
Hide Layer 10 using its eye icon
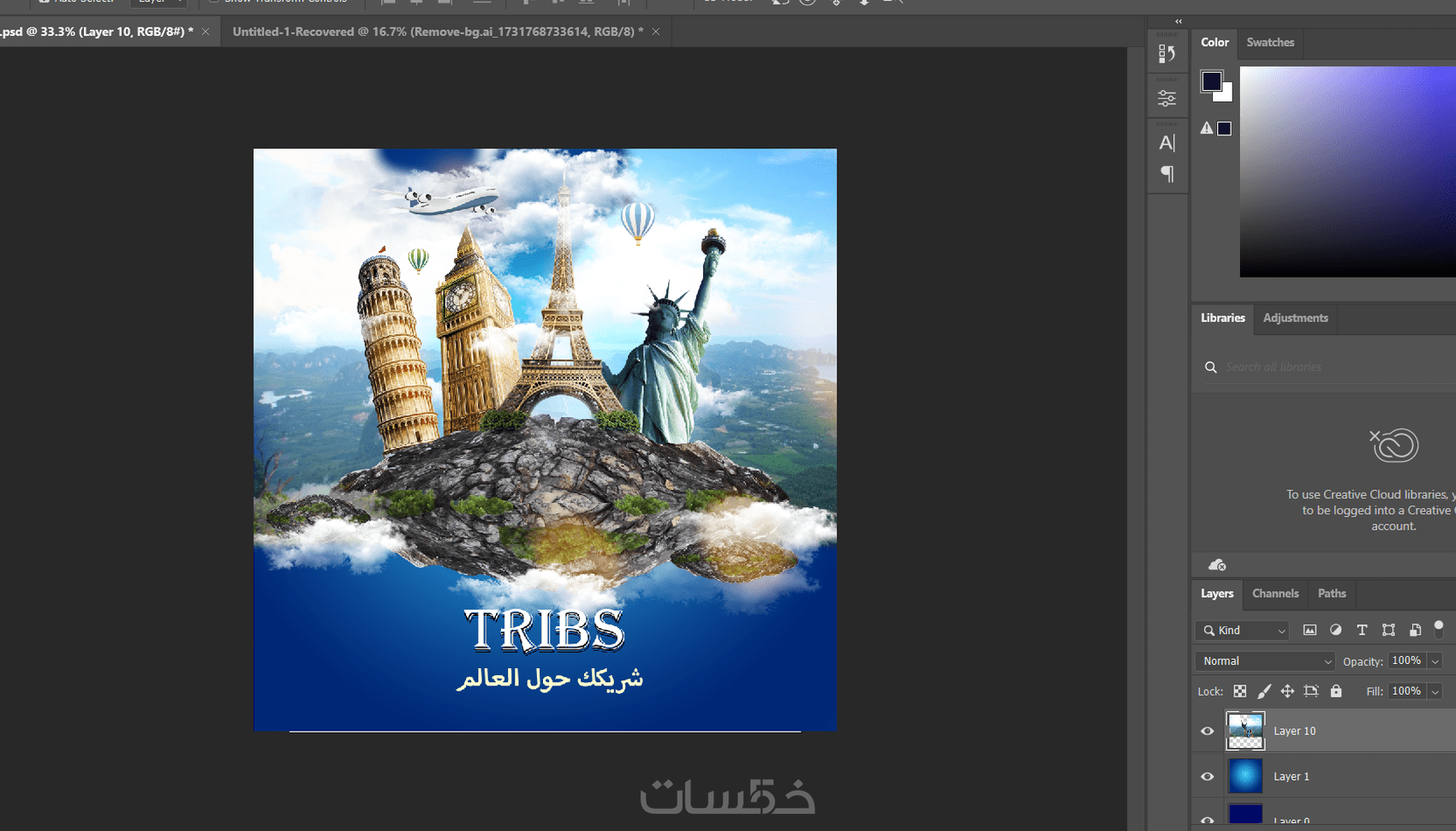pos(1208,731)
